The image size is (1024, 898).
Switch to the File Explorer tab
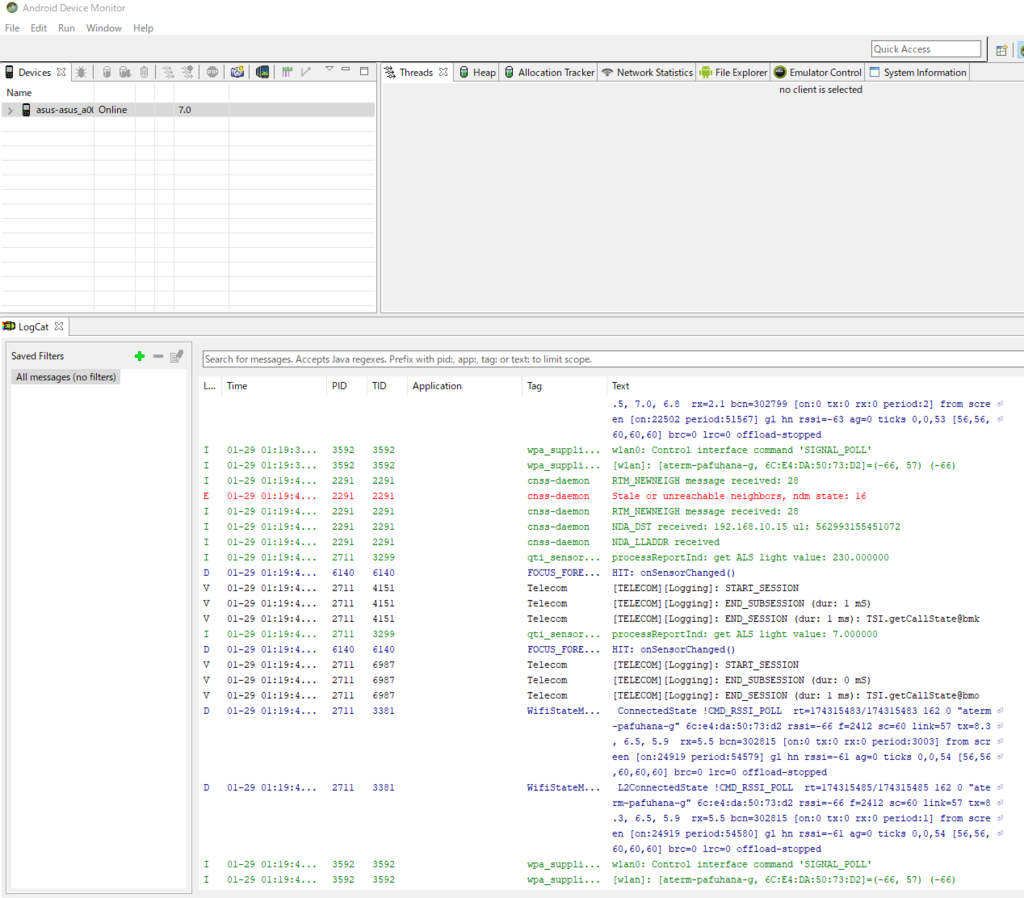[733, 72]
